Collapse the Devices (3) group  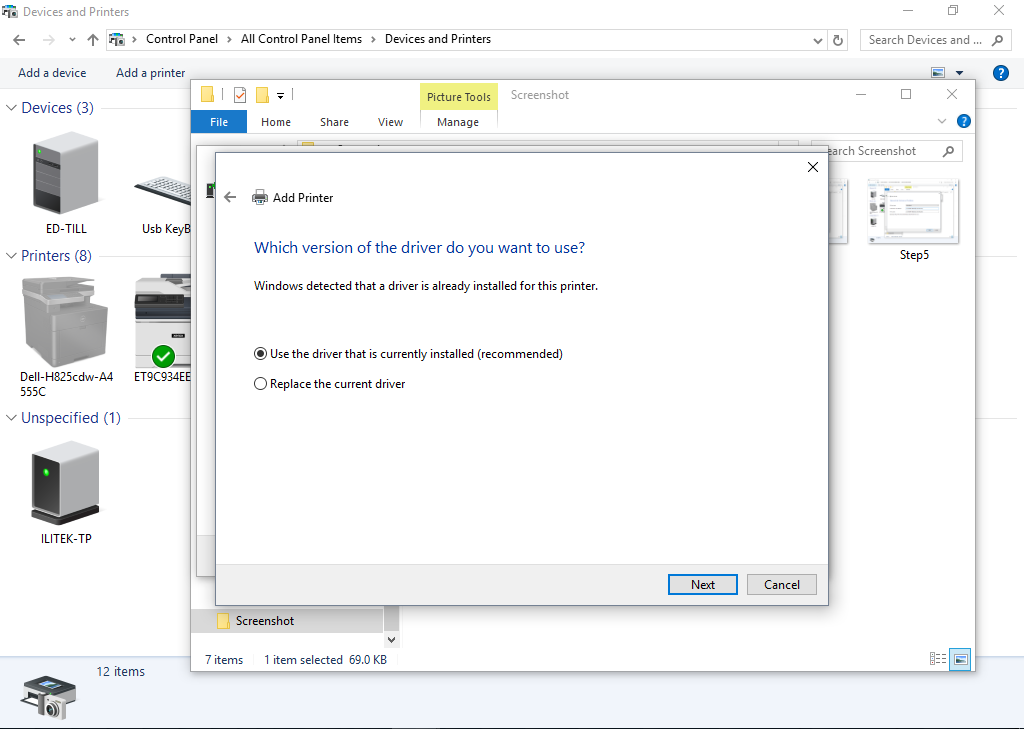[x=12, y=108]
